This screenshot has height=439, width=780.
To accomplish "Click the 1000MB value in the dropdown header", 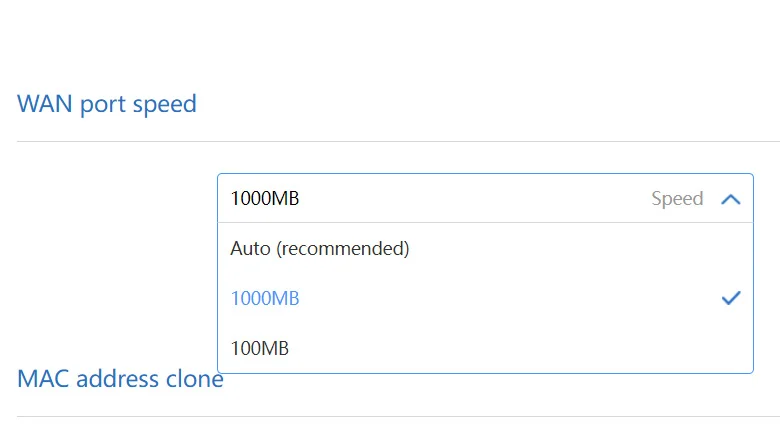I will click(x=265, y=199).
